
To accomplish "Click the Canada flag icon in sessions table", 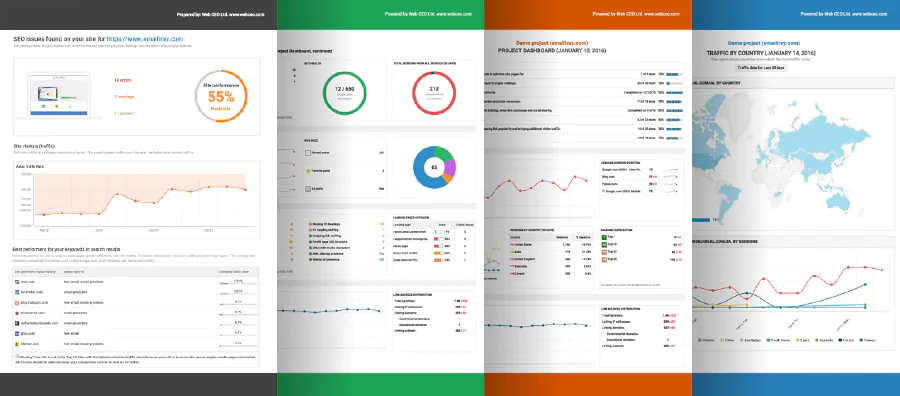I will (x=512, y=274).
